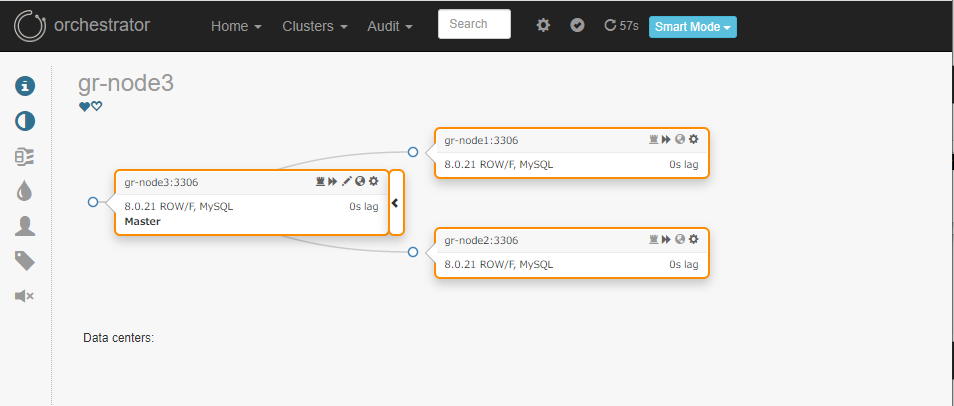Open the tags icon in sidebar
Image resolution: width=954 pixels, height=406 pixels.
click(x=25, y=262)
